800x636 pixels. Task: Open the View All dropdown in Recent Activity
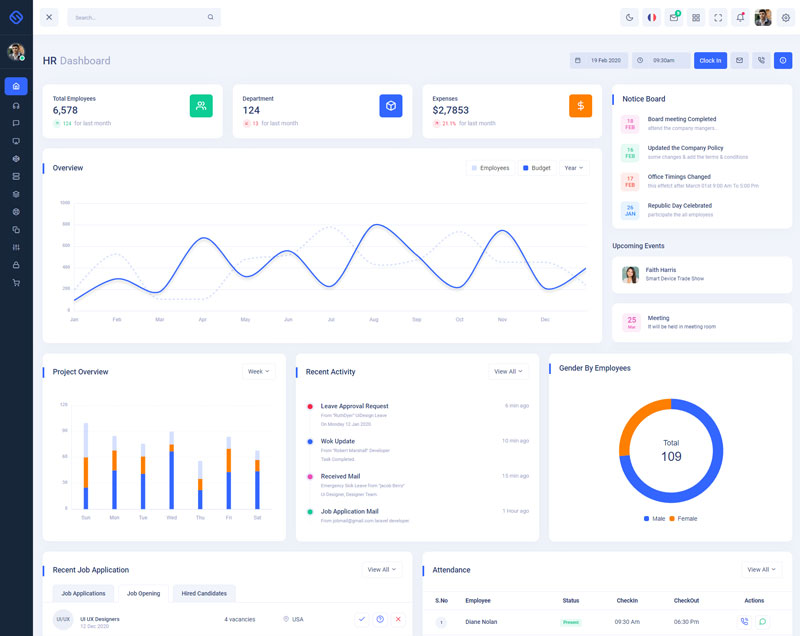(508, 371)
